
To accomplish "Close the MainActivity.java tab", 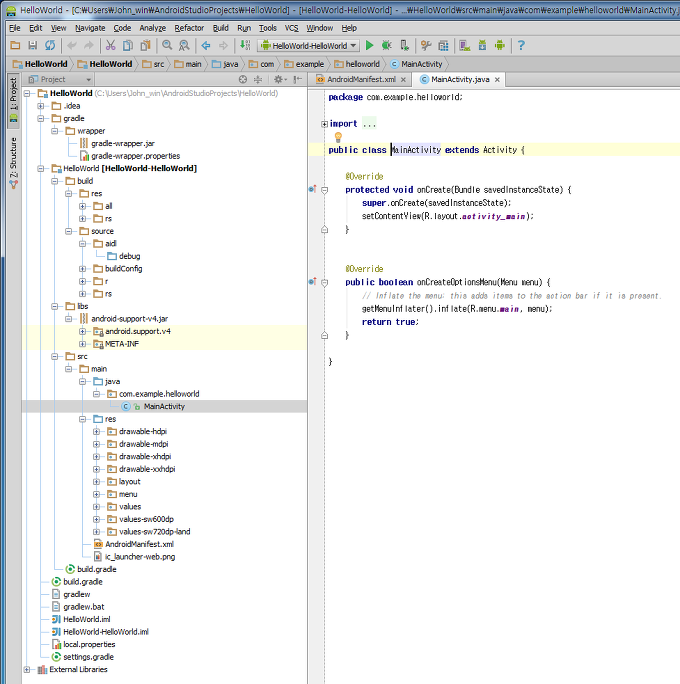I will point(497,80).
